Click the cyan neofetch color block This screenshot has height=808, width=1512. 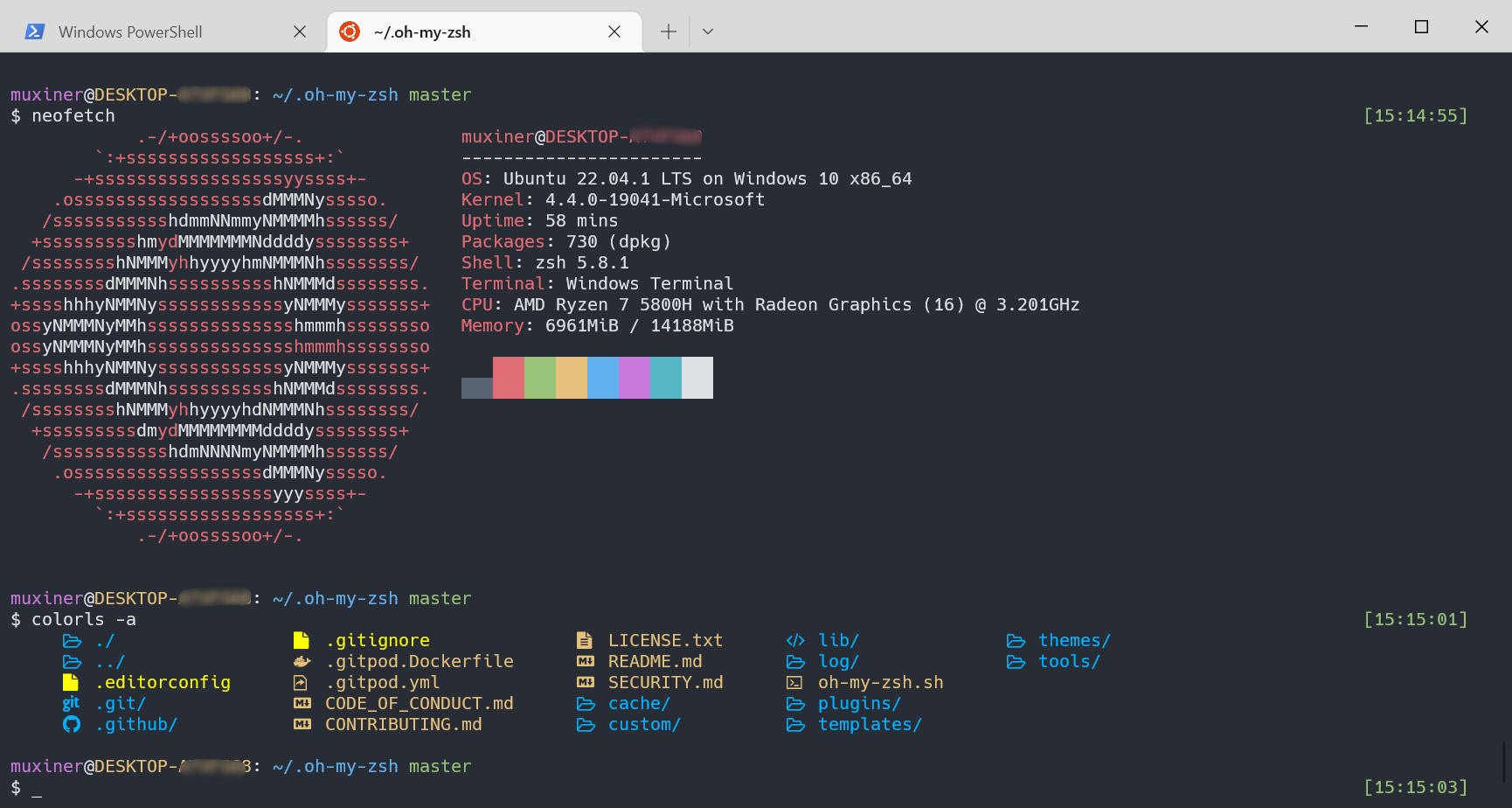[x=666, y=378]
